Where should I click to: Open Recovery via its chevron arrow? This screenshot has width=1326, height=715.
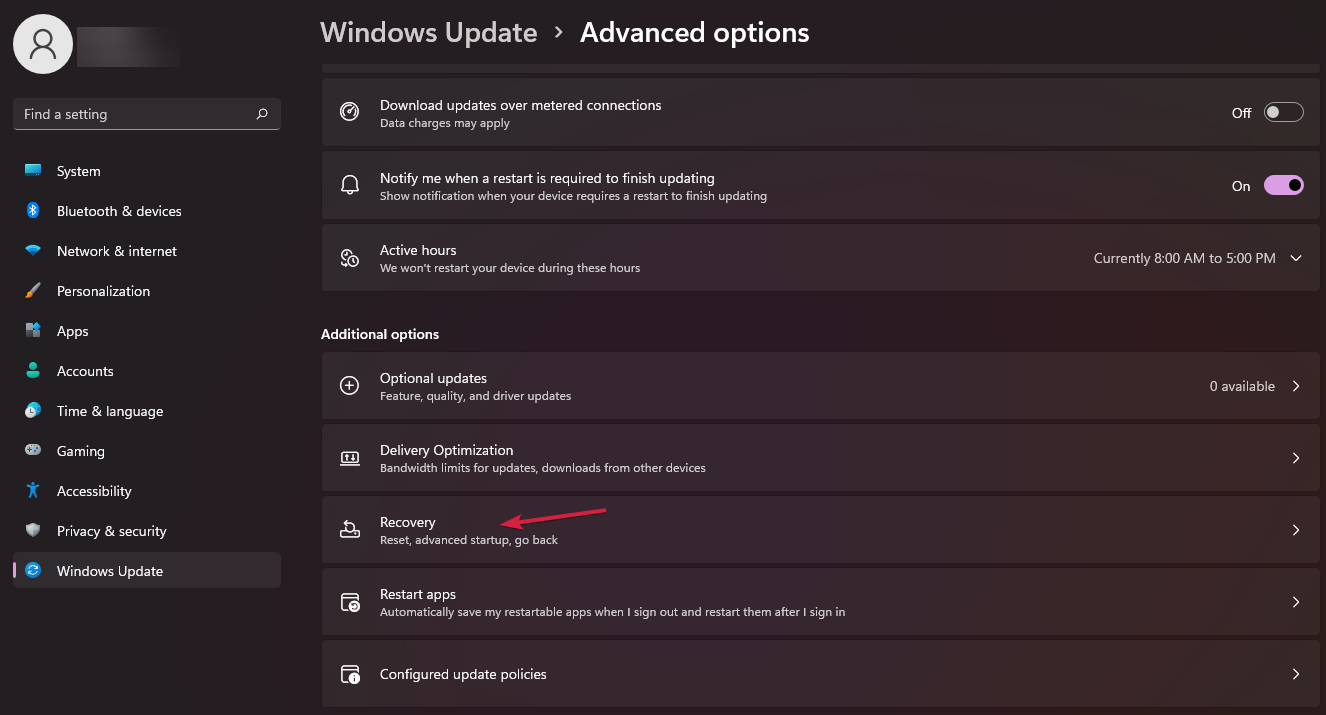(1295, 529)
